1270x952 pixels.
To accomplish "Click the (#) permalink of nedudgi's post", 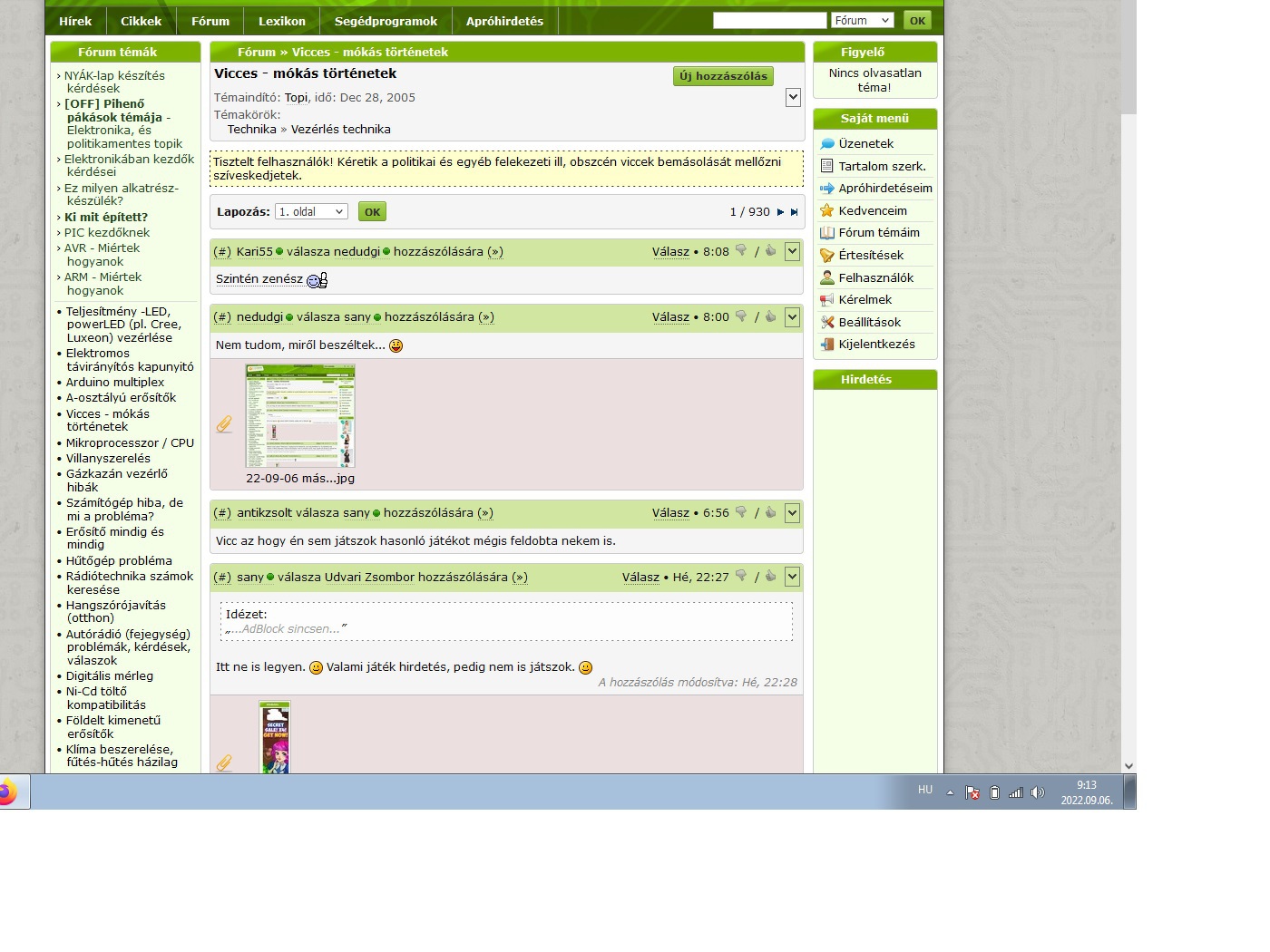I will 222,317.
